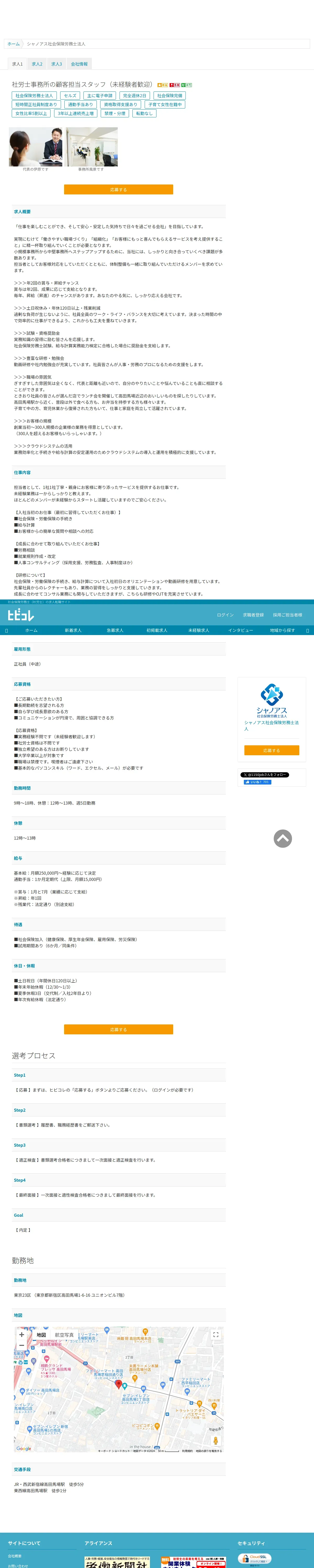The image size is (314, 1568).
Task: Click the Facebook いいね! button
Action: 257,782
